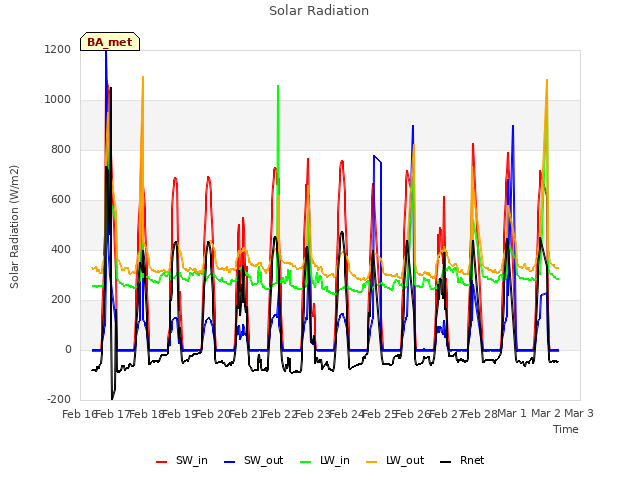This screenshot has width=640, height=480.
Task: Click the SW_in legend entry
Action: (x=182, y=461)
